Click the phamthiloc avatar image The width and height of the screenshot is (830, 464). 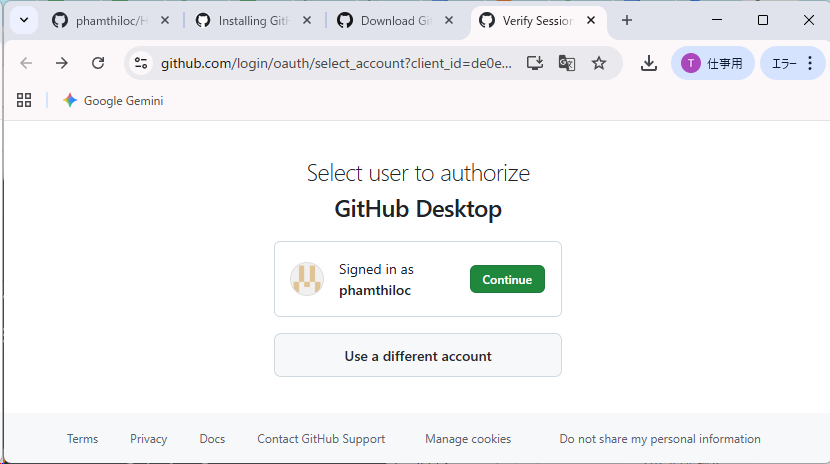coord(307,279)
